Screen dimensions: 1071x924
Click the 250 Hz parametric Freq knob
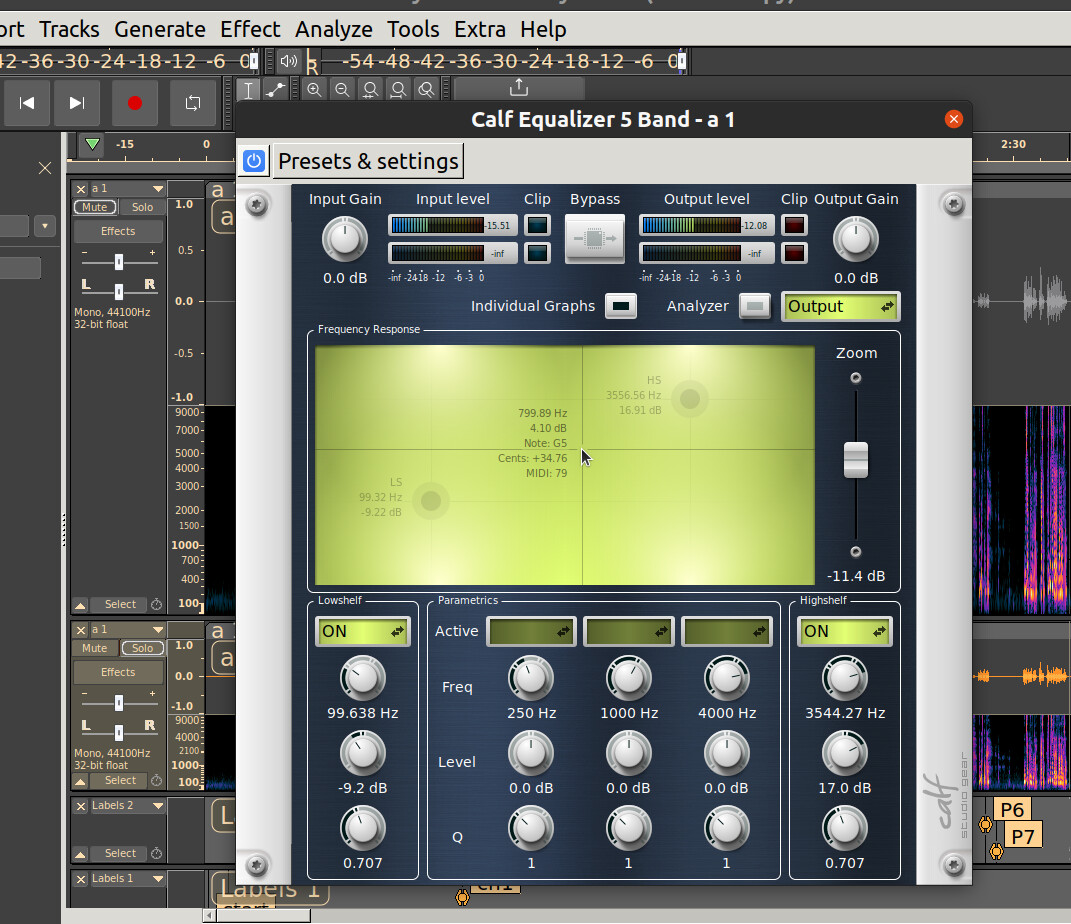[531, 679]
